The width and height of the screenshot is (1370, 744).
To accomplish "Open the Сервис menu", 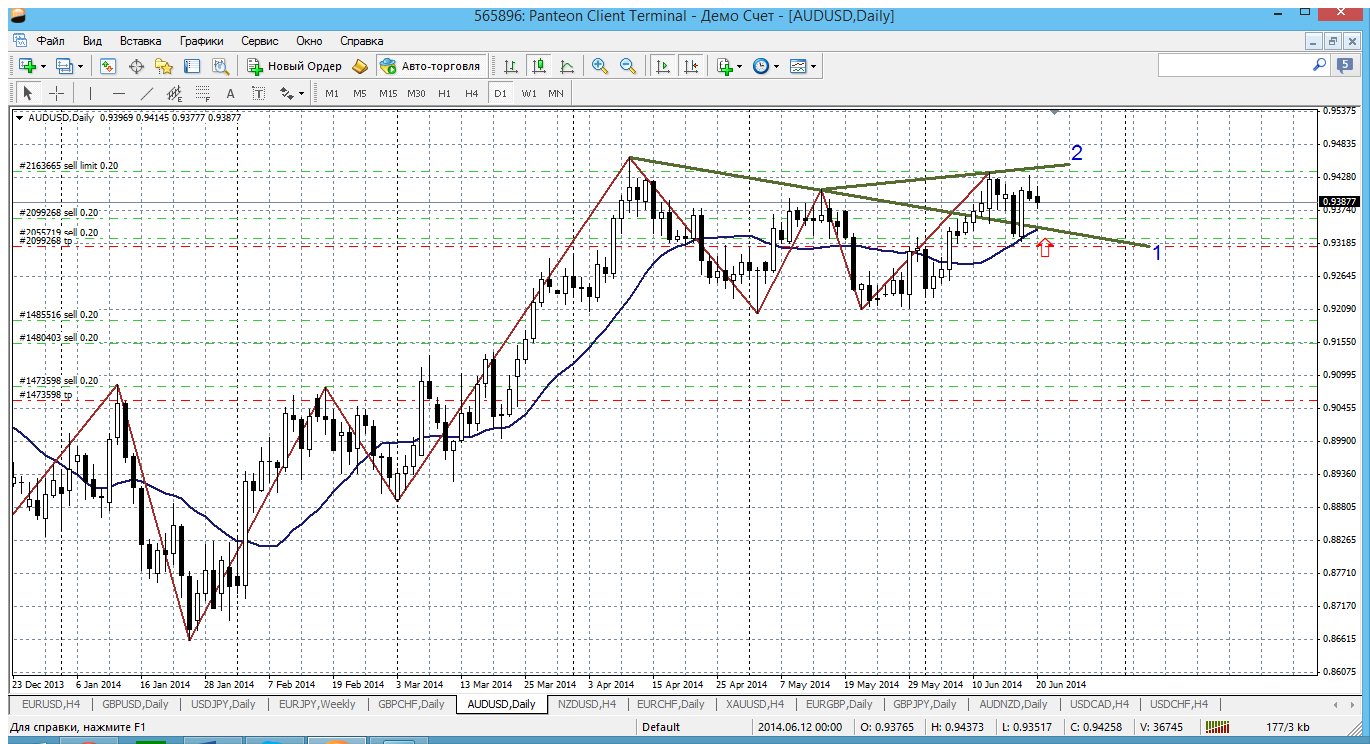I will [x=260, y=41].
